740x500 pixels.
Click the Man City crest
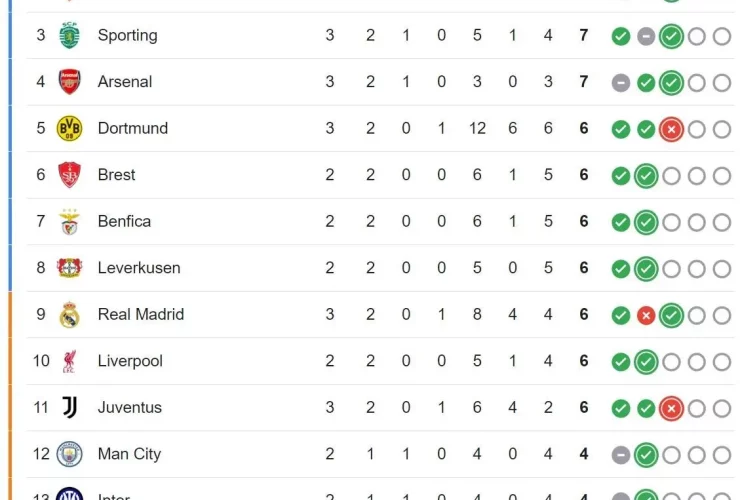[69, 454]
